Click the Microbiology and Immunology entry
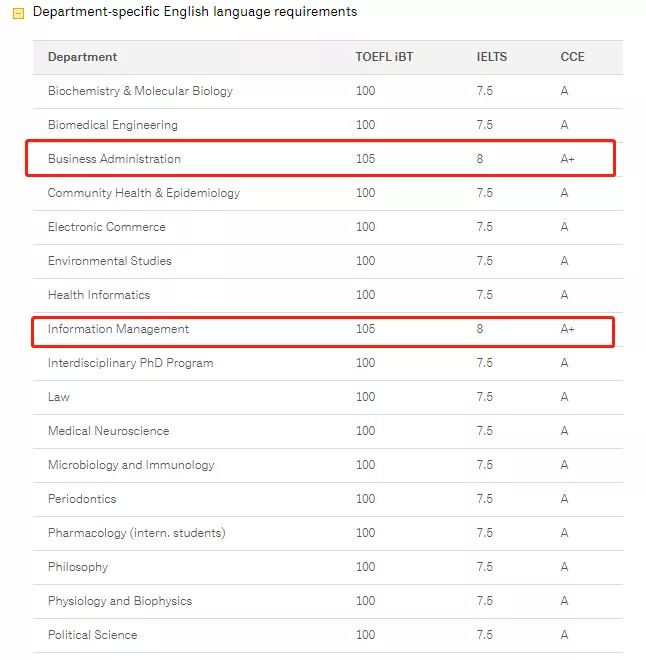The width and height of the screenshot is (646, 660). coord(131,465)
